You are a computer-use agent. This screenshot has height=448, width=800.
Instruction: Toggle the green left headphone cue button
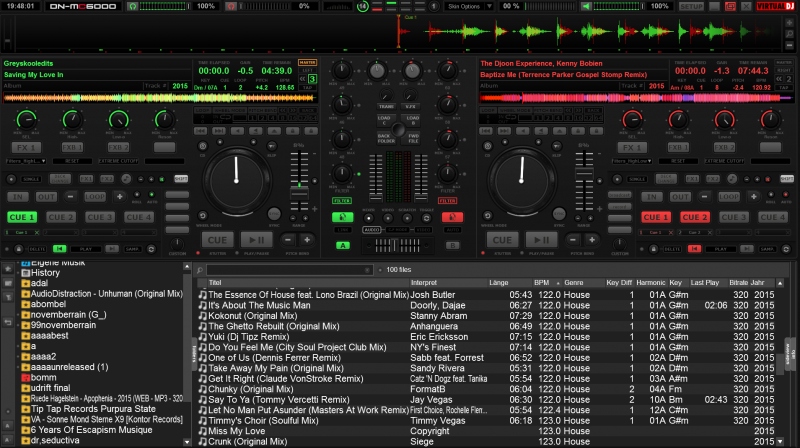[342, 217]
